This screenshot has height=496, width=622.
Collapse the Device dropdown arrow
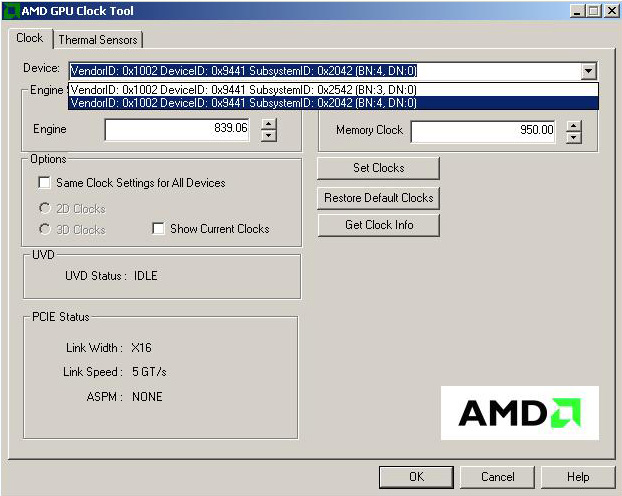click(588, 71)
